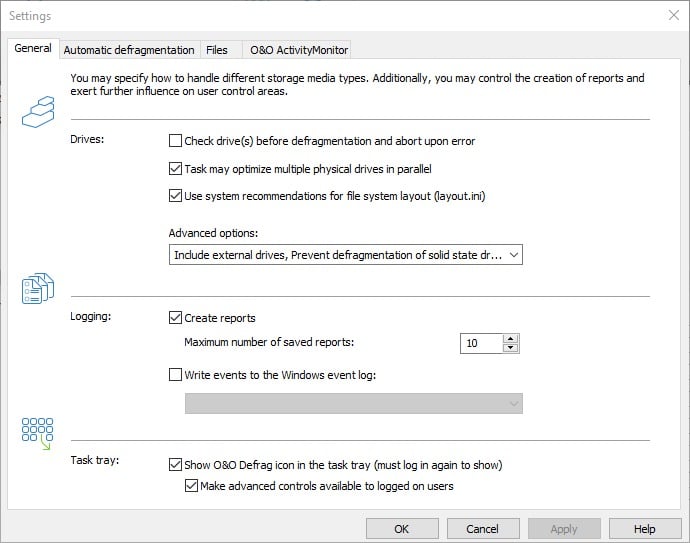Click the Maximum number of saved reports label
Screen dimensions: 690x543
pyautogui.click(x=269, y=342)
